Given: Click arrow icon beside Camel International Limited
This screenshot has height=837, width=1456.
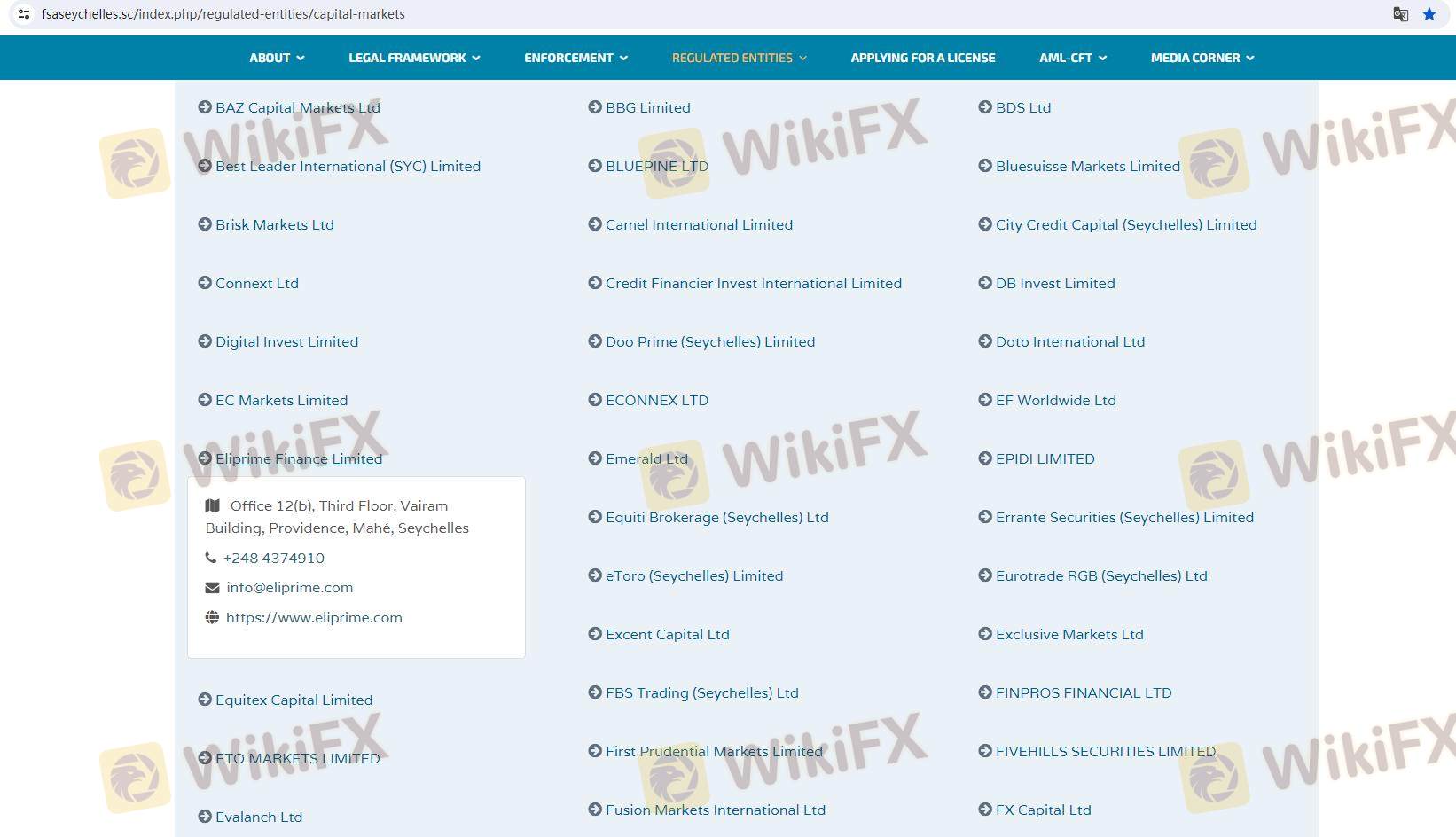Looking at the screenshot, I should [x=595, y=224].
